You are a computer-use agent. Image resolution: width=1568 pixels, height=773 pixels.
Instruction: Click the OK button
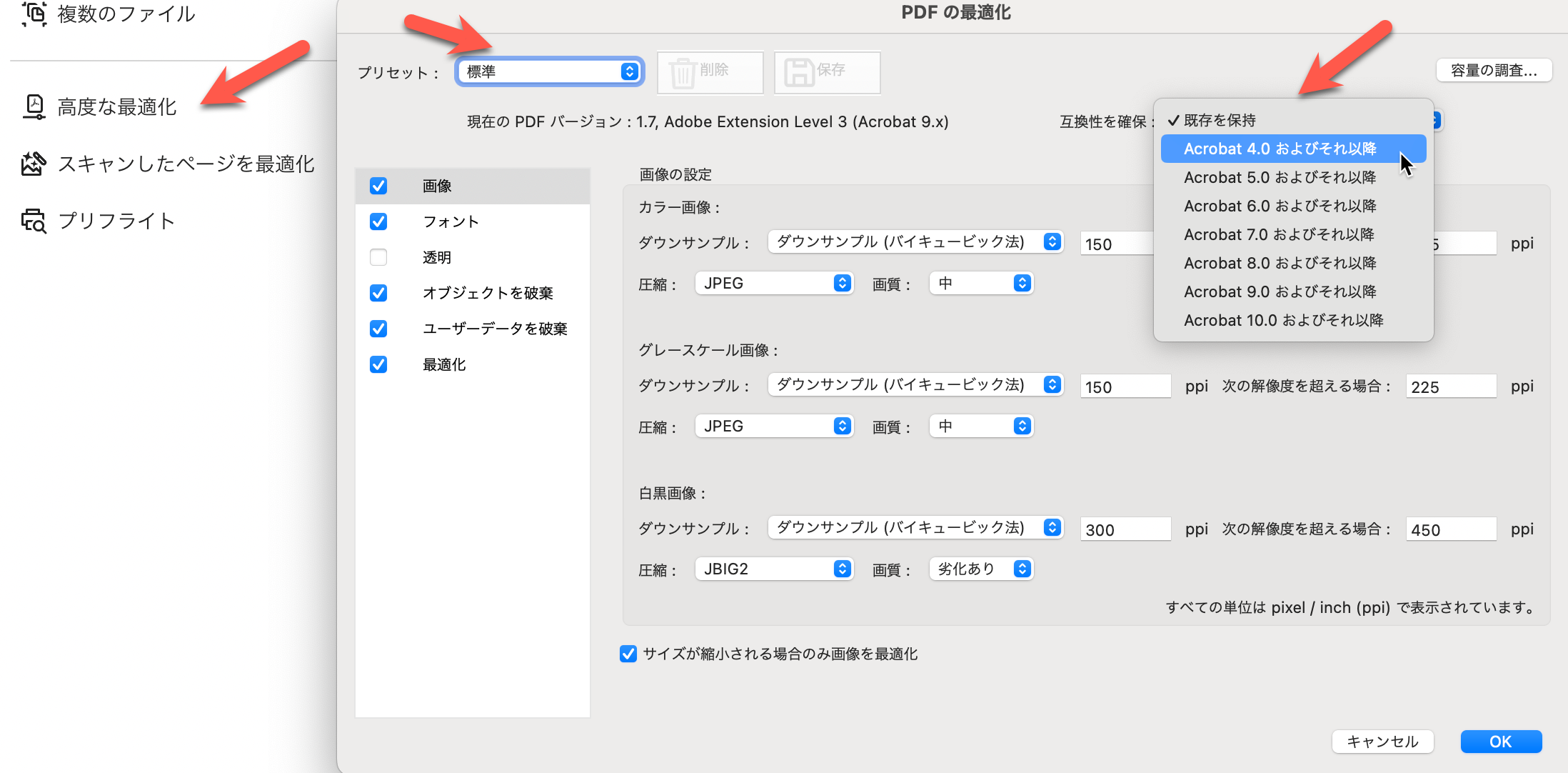click(x=1500, y=742)
